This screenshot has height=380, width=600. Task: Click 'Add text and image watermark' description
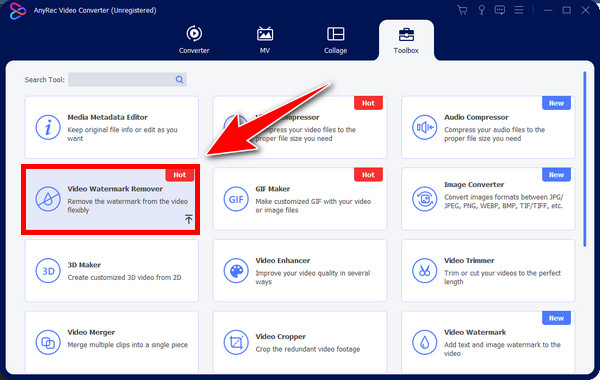(x=502, y=349)
